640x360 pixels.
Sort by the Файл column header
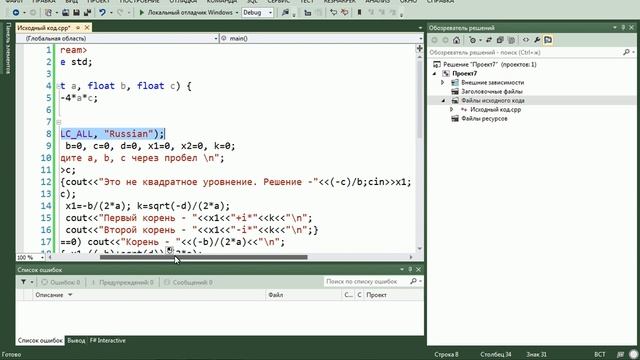[303, 295]
